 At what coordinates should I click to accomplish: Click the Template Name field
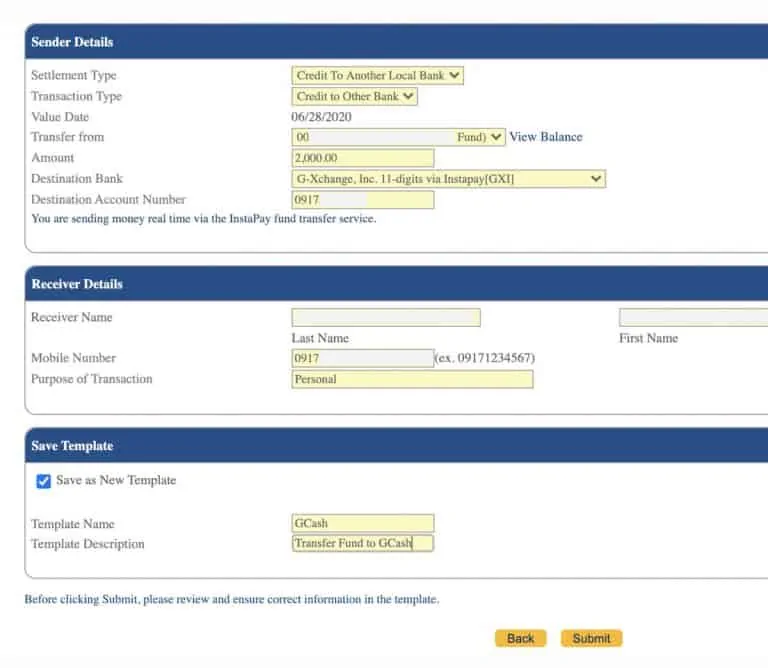pos(363,523)
